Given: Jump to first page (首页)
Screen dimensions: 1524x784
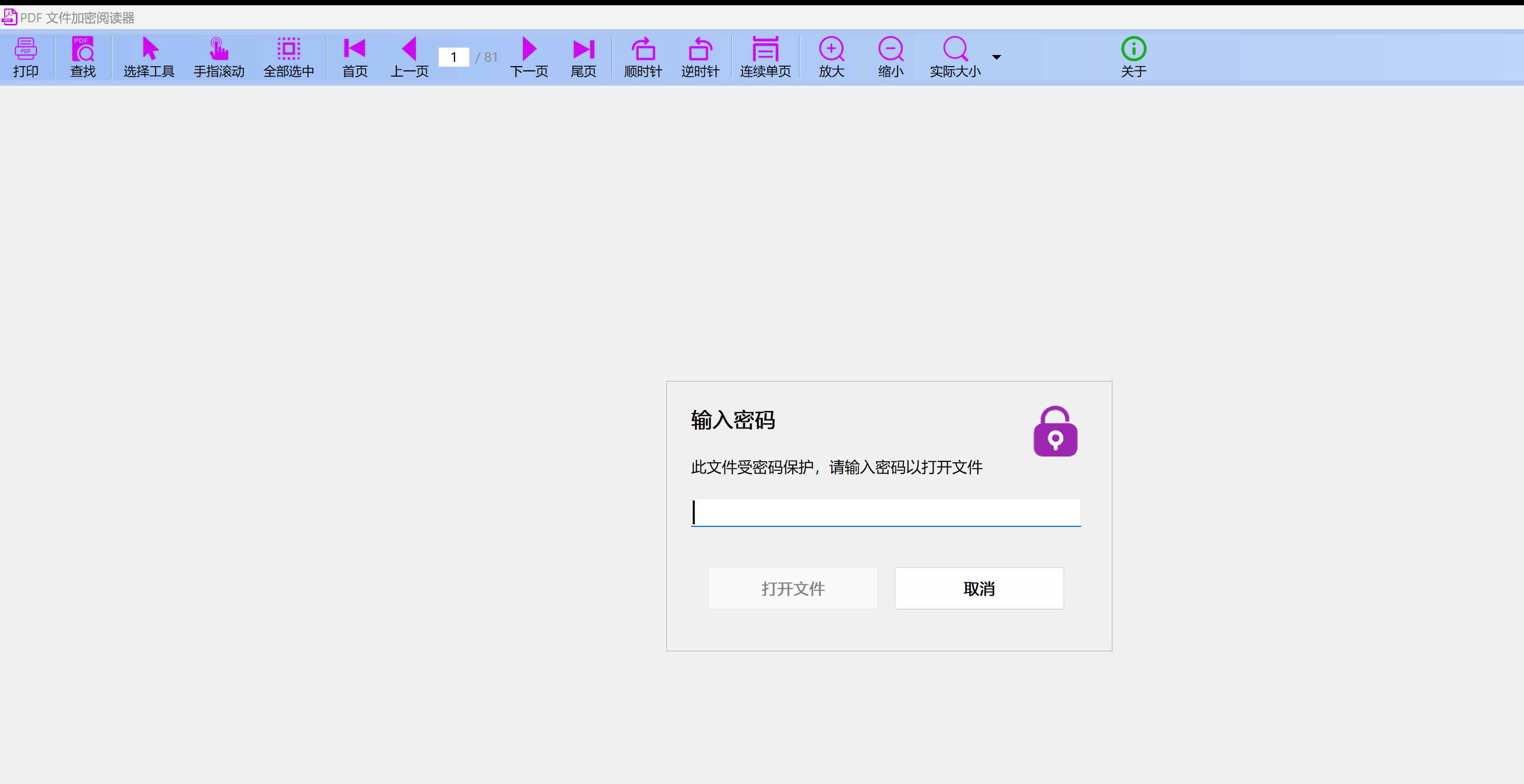Looking at the screenshot, I should [x=355, y=57].
